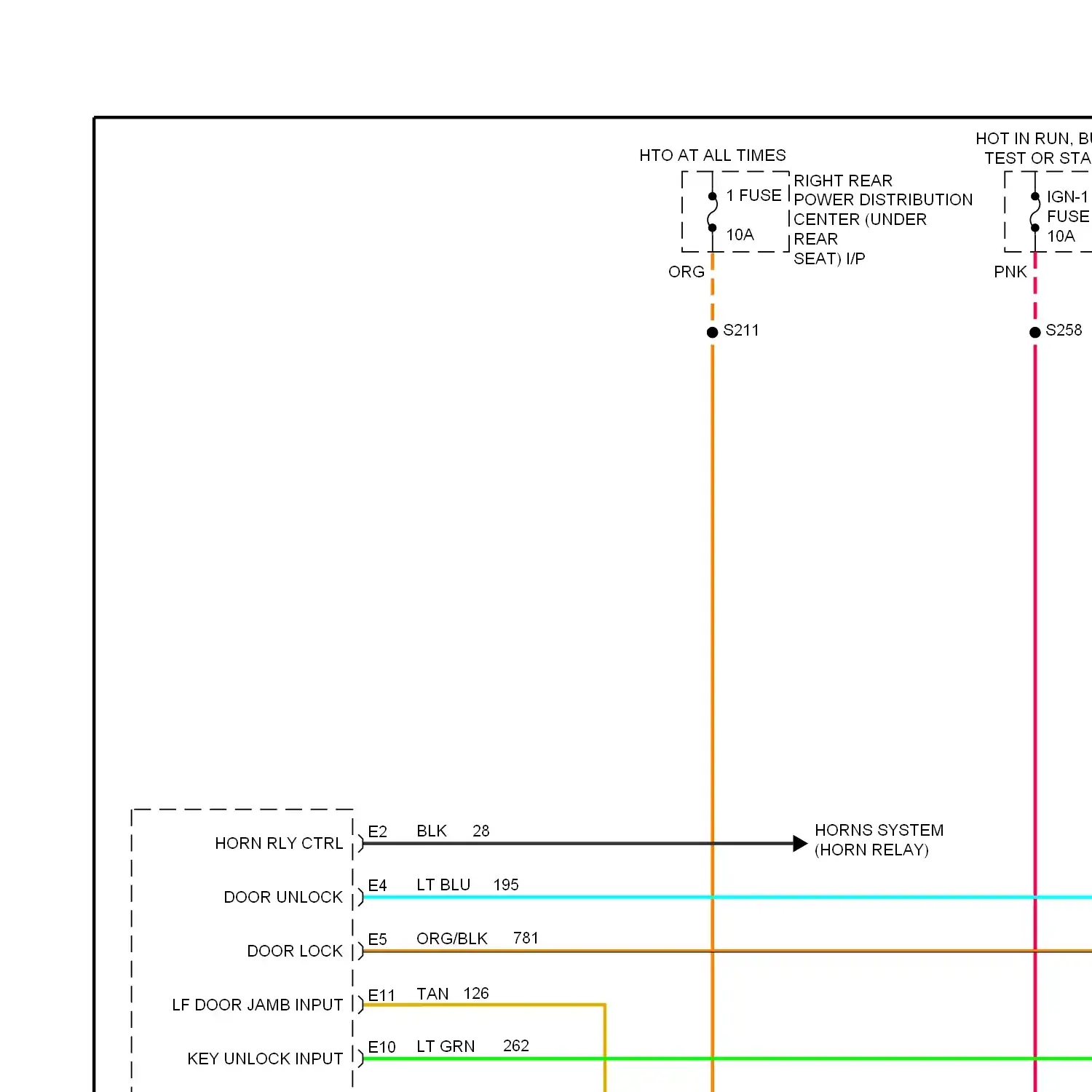
Task: Click the 'HORN RLY CTRL' pin name
Action: [279, 843]
